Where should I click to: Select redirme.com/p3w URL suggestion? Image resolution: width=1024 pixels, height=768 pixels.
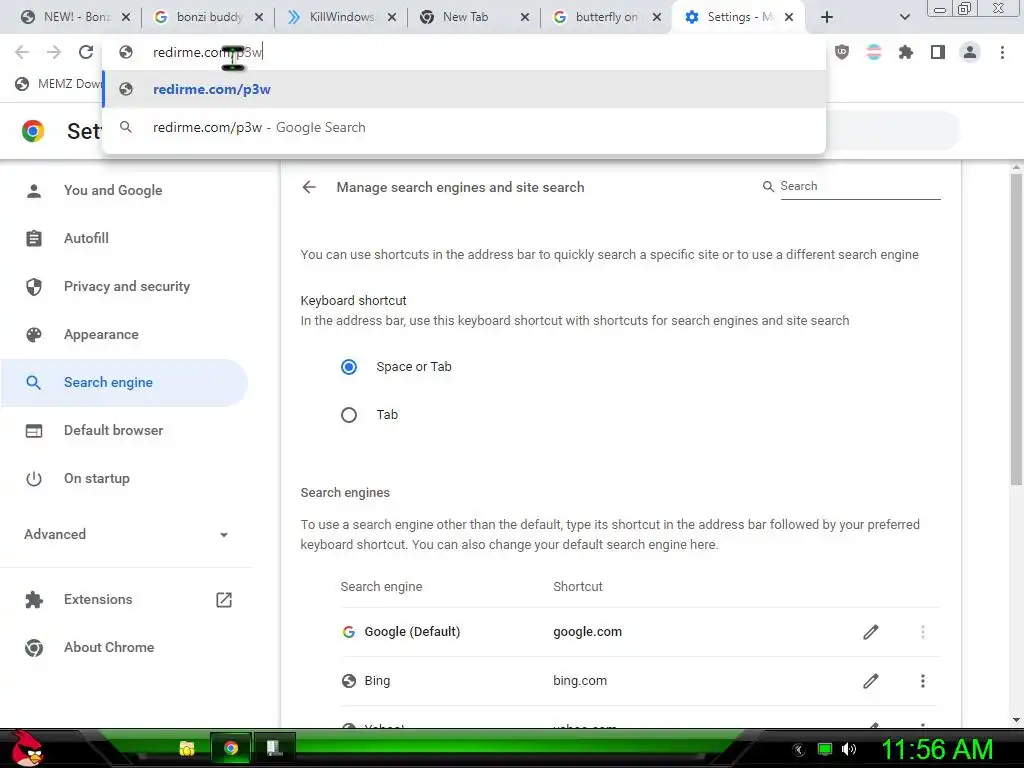point(464,89)
